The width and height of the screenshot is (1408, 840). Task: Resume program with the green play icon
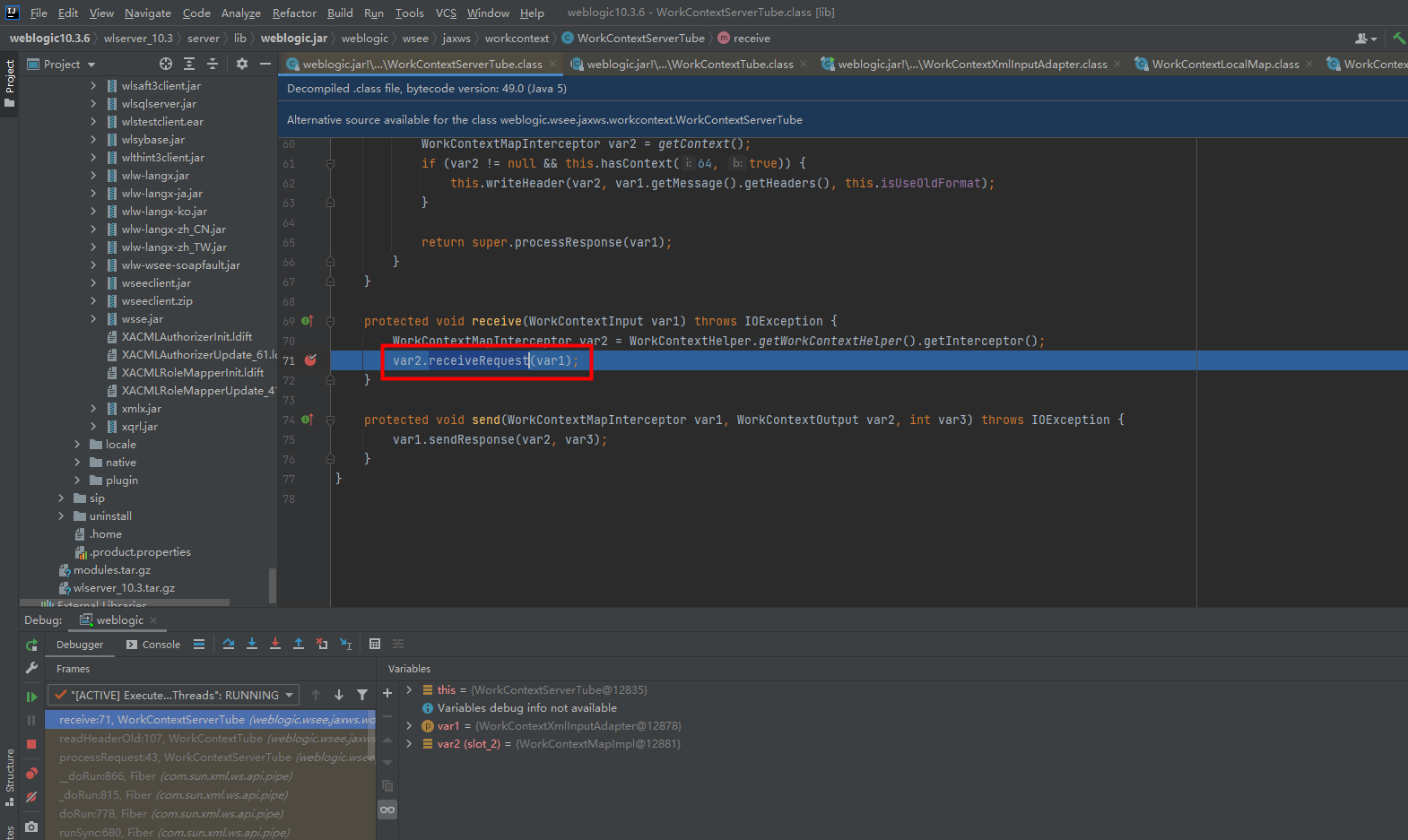(31, 697)
